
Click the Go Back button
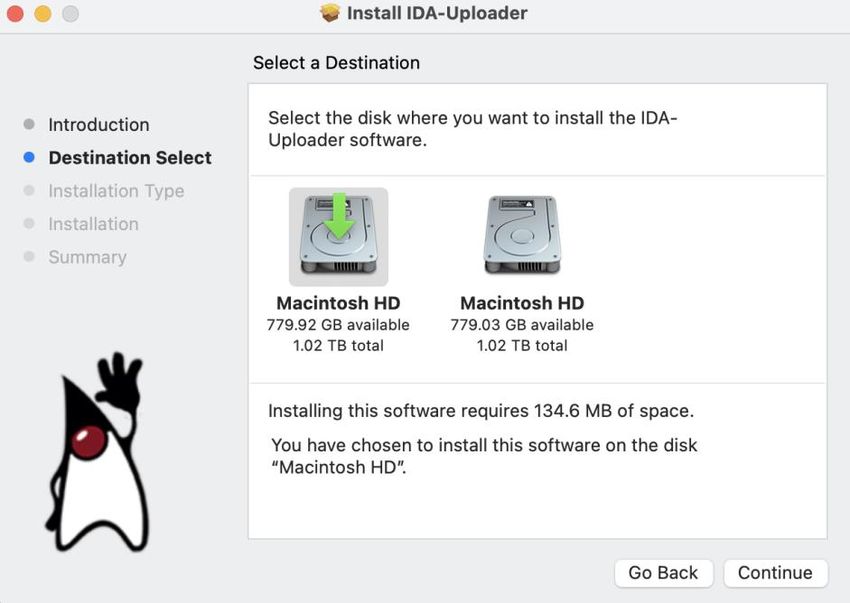point(663,573)
